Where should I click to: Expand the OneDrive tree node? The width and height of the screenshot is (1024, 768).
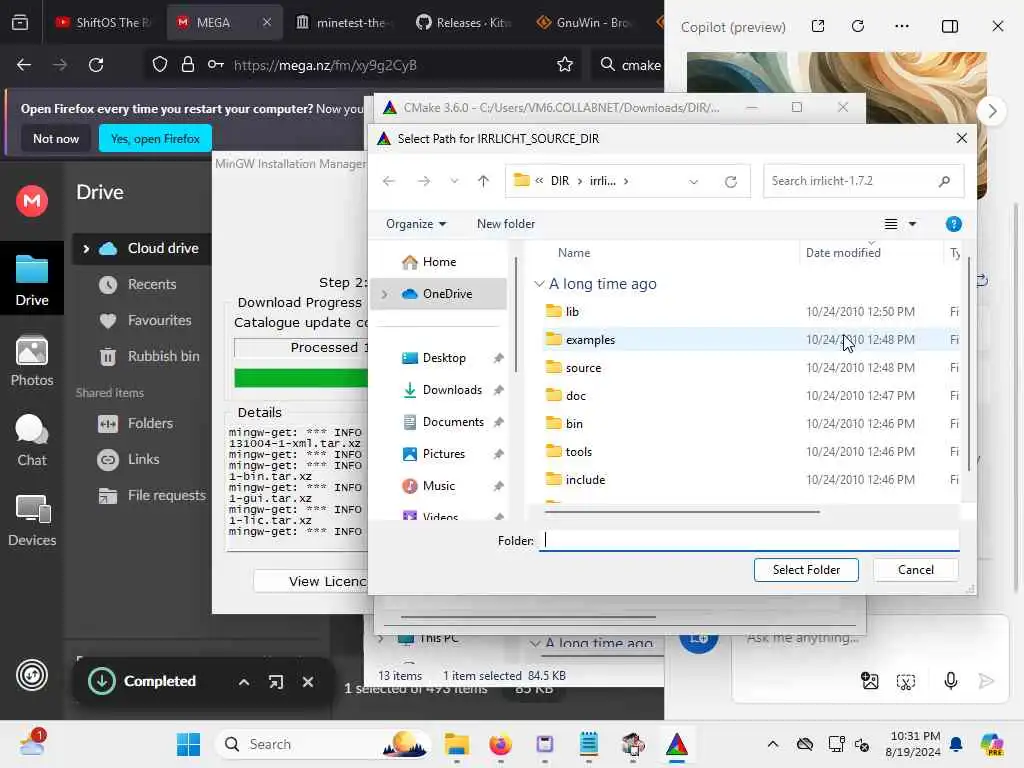(x=384, y=294)
